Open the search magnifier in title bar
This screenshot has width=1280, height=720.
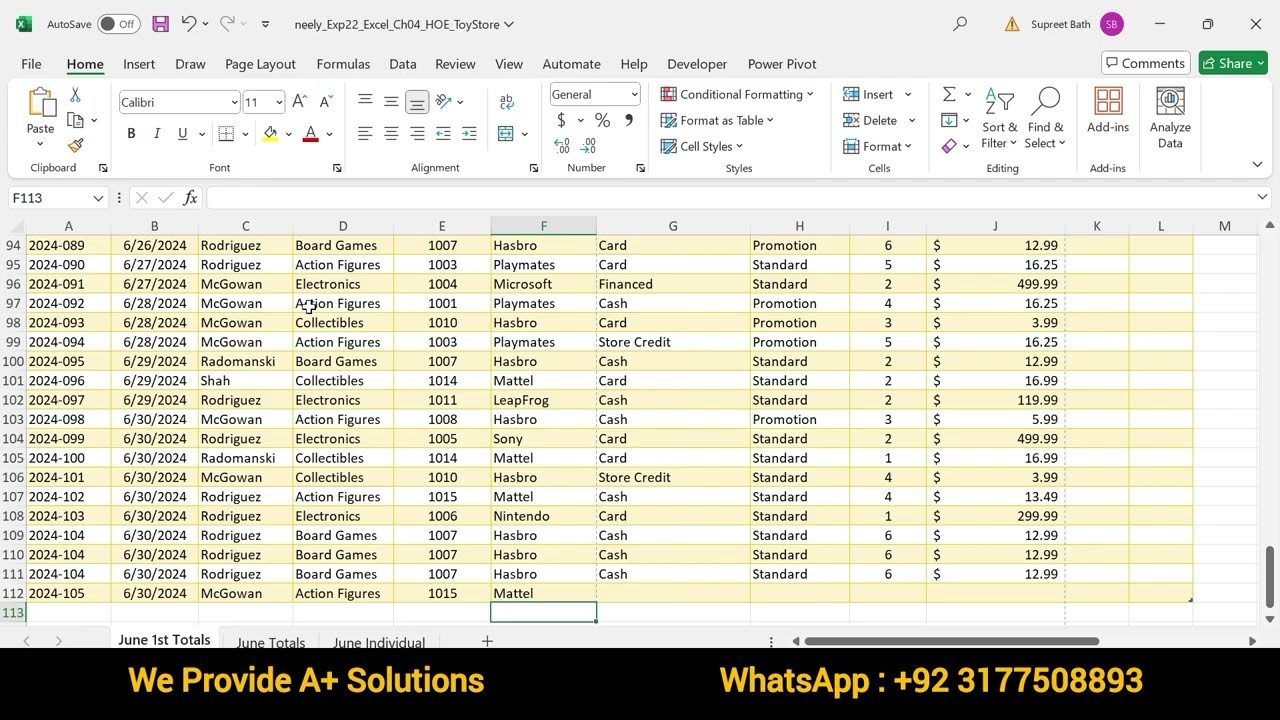(960, 24)
